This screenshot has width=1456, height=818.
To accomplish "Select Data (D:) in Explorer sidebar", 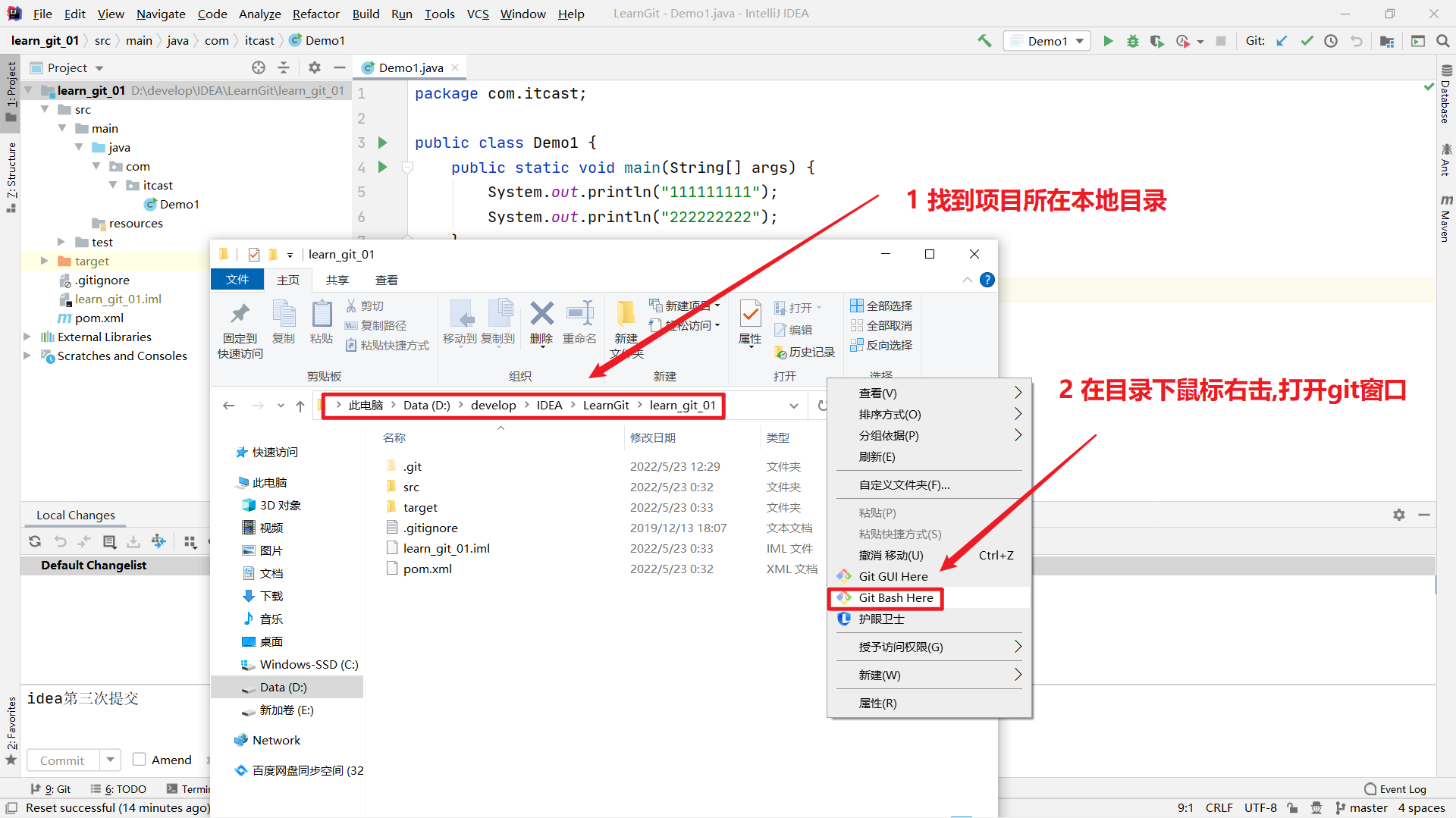I will (x=287, y=687).
